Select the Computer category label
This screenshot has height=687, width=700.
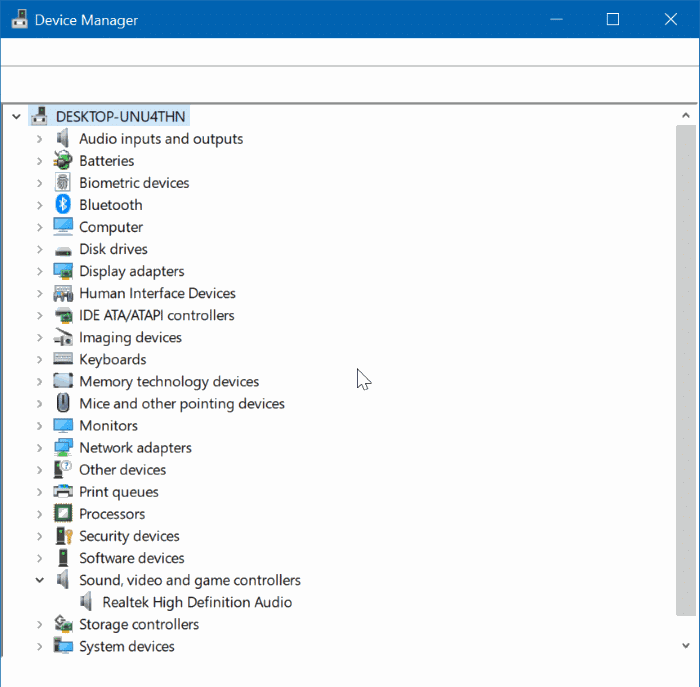point(111,227)
